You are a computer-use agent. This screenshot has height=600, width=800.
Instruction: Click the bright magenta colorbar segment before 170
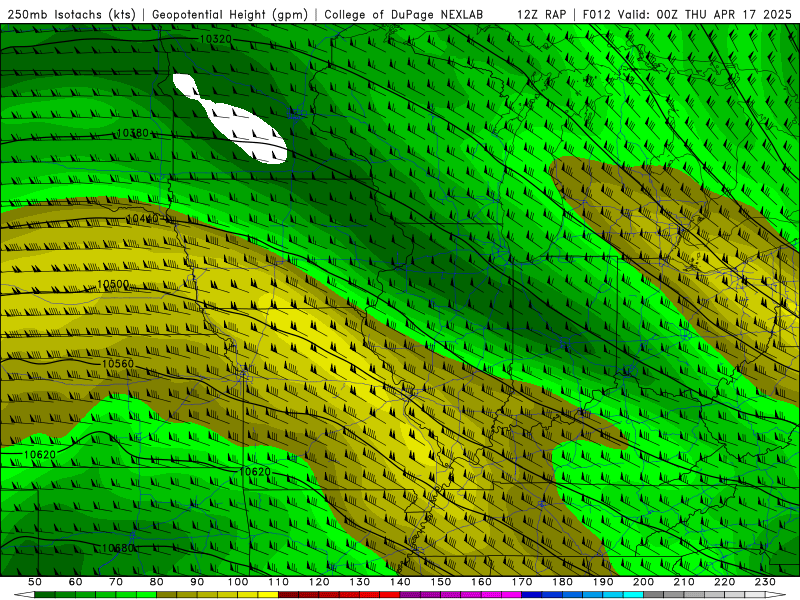(512, 595)
